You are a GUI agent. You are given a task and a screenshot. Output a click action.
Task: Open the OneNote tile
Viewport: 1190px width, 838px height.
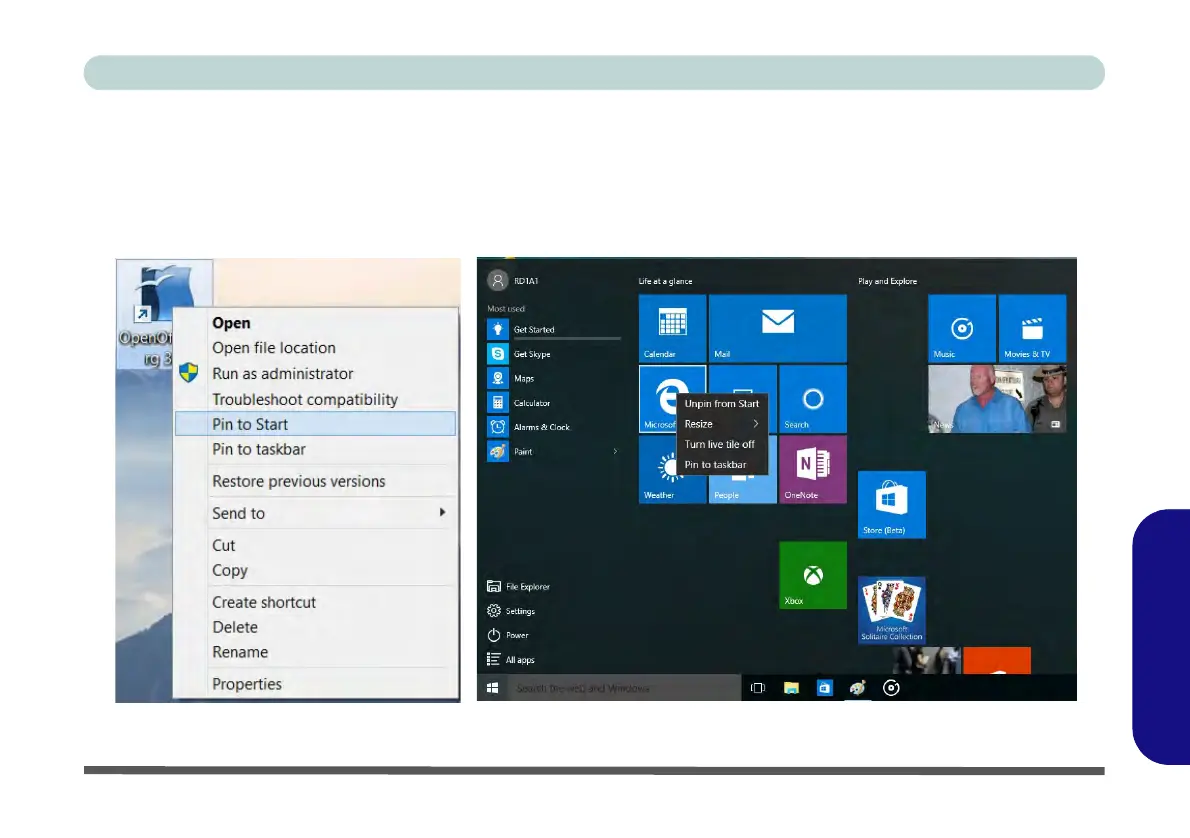coord(813,469)
